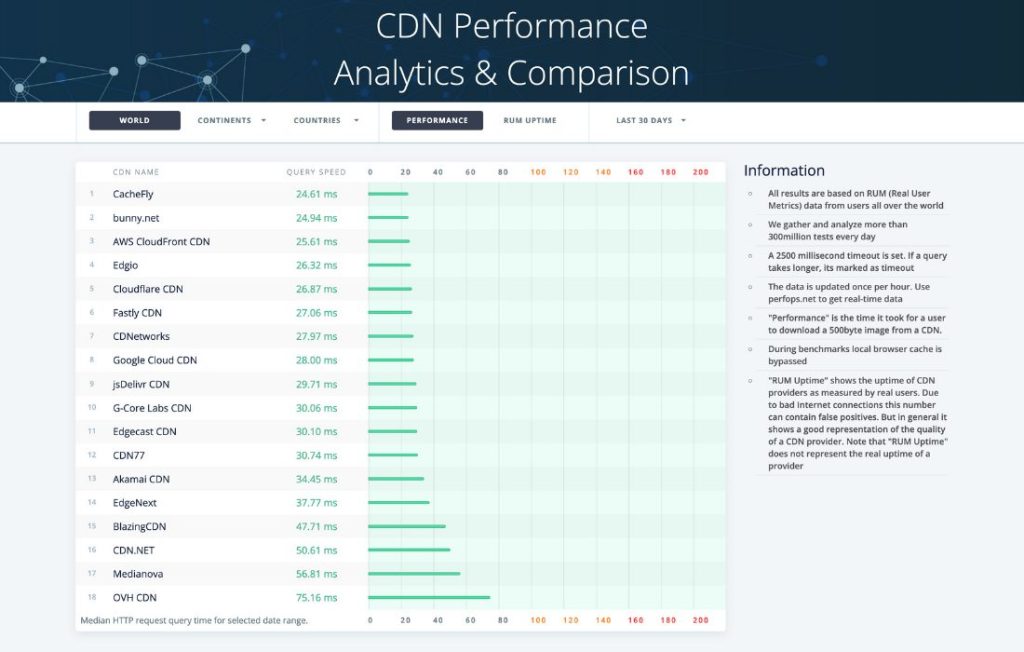Select the Edgio row name

pos(125,265)
